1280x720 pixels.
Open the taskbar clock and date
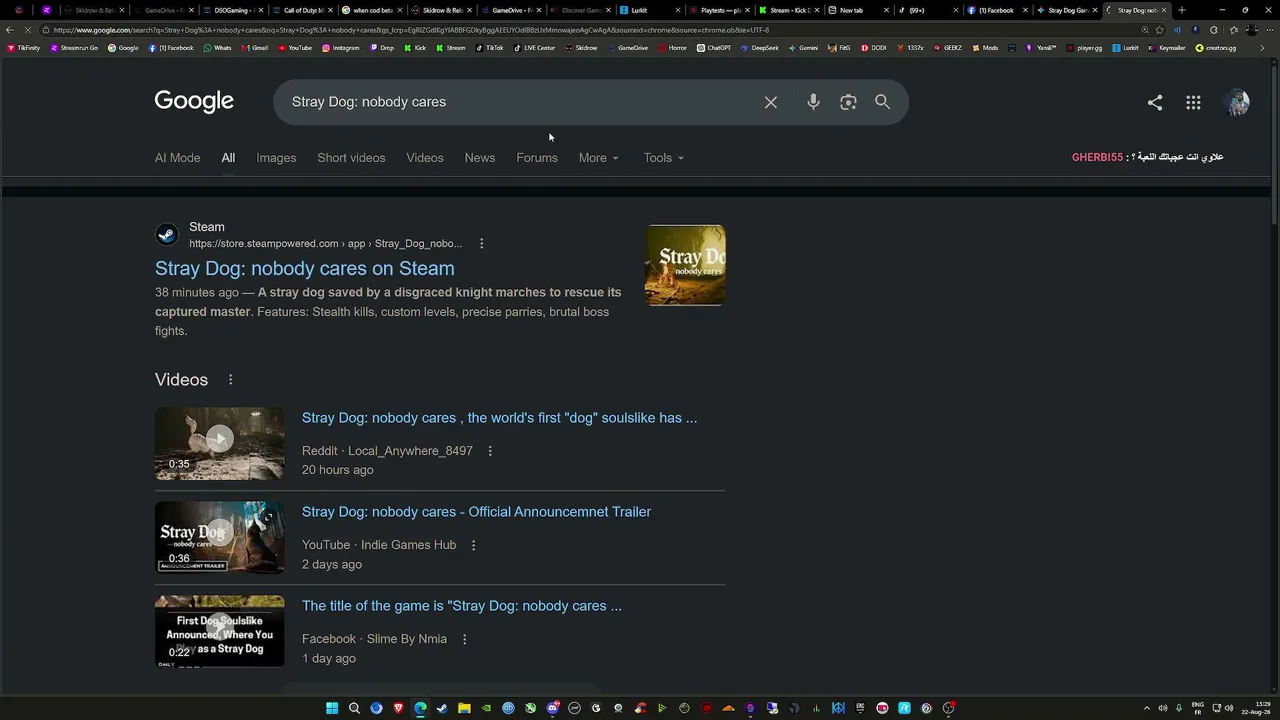pyautogui.click(x=1255, y=708)
